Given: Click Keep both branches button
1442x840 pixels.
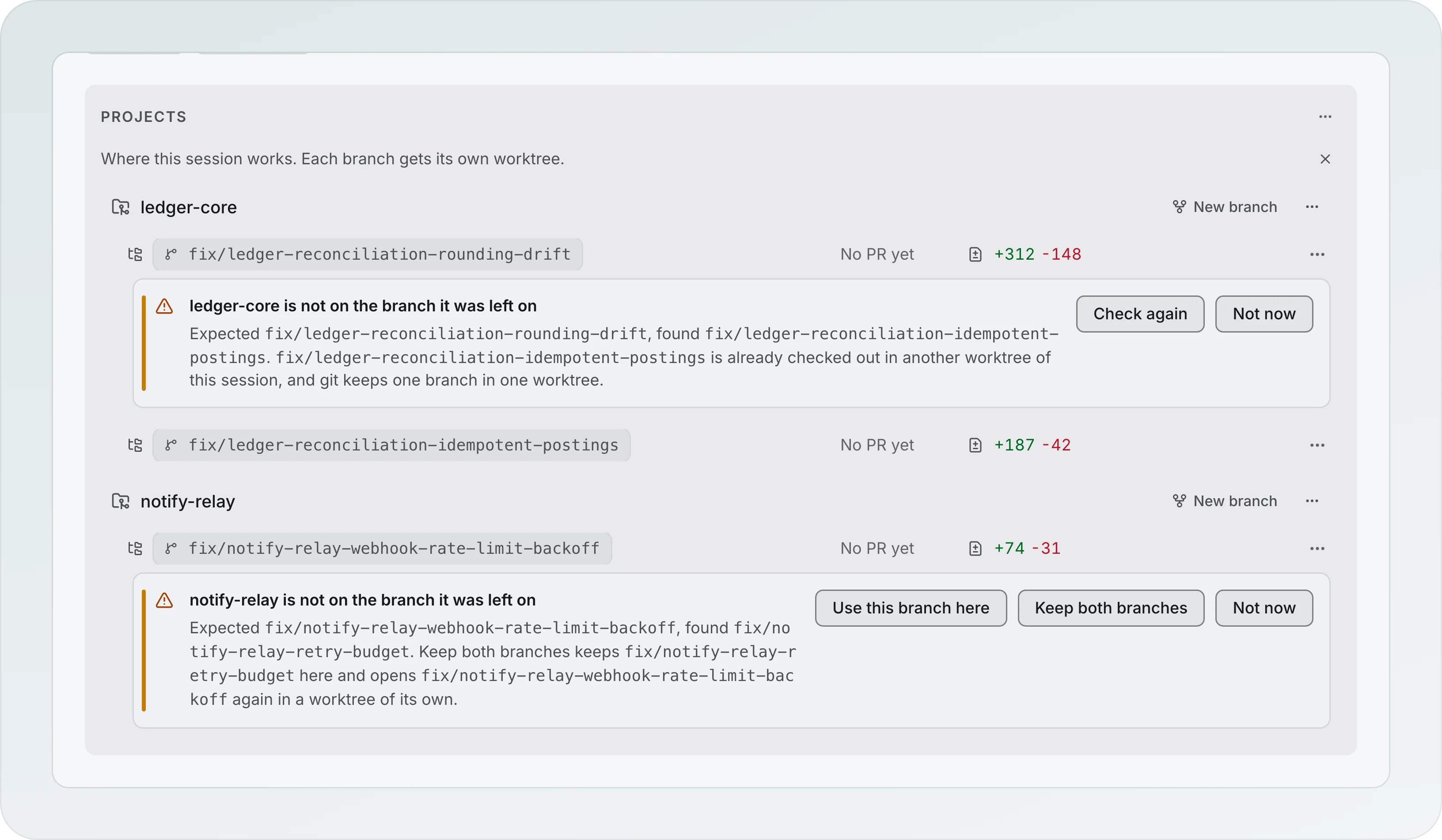Looking at the screenshot, I should click(1111, 608).
